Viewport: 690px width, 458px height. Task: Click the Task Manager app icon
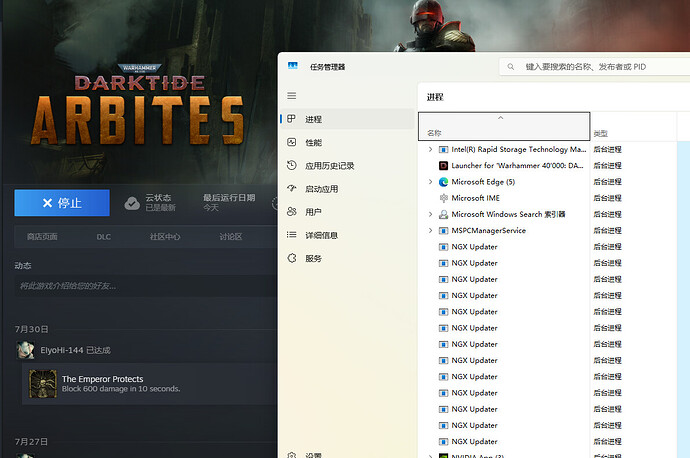(293, 66)
